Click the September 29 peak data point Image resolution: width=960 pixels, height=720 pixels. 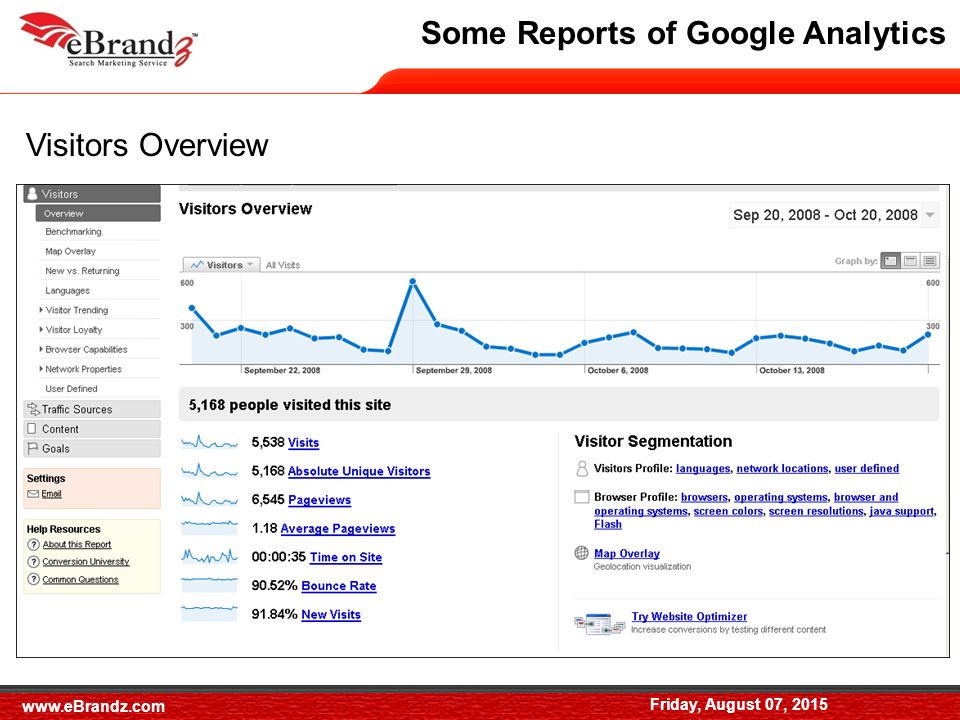click(413, 282)
